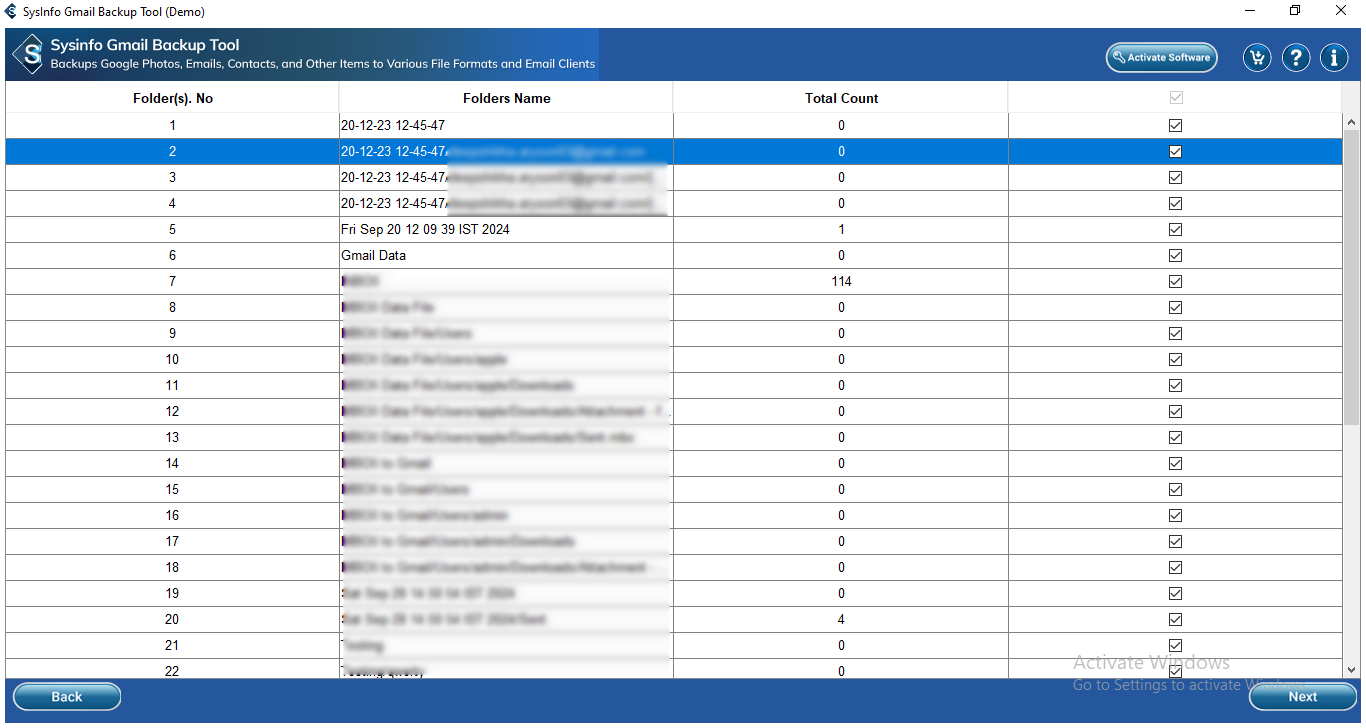Toggle the checkbox for folder number 4

[x=1175, y=203]
